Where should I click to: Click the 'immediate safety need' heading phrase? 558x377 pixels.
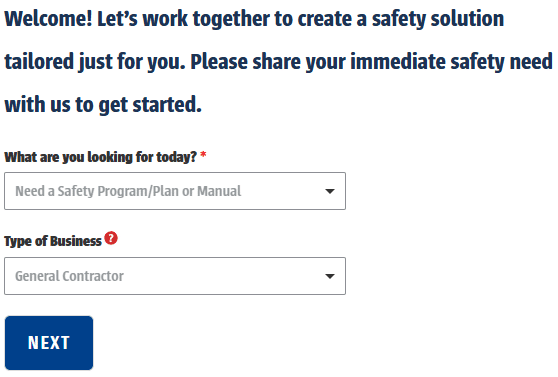click(451, 62)
